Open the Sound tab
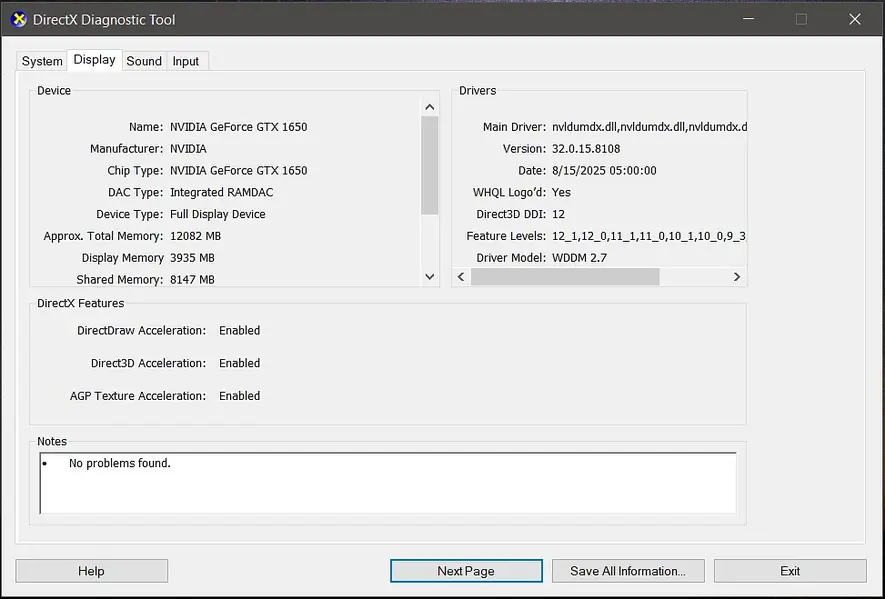 pyautogui.click(x=144, y=61)
